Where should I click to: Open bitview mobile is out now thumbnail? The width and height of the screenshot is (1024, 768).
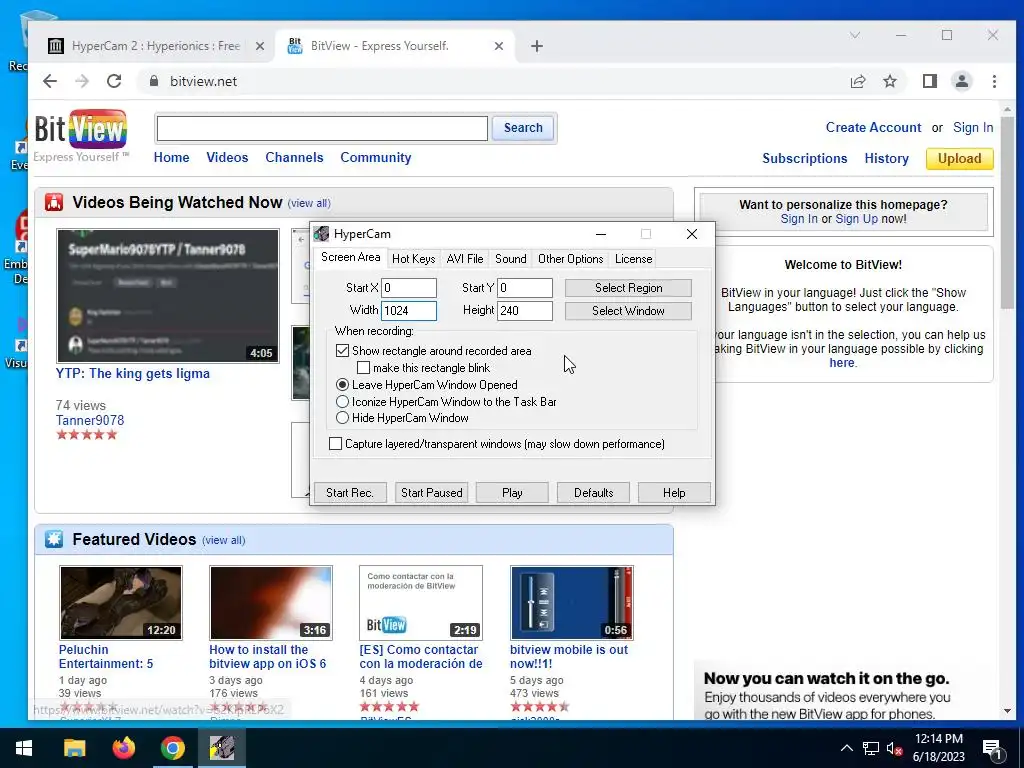pyautogui.click(x=571, y=603)
